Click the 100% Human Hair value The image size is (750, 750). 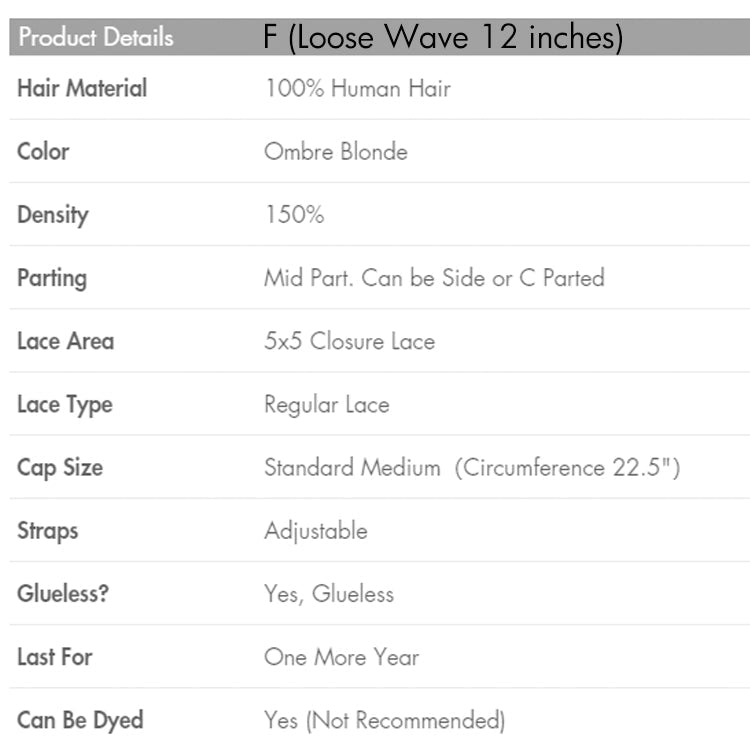(x=357, y=88)
